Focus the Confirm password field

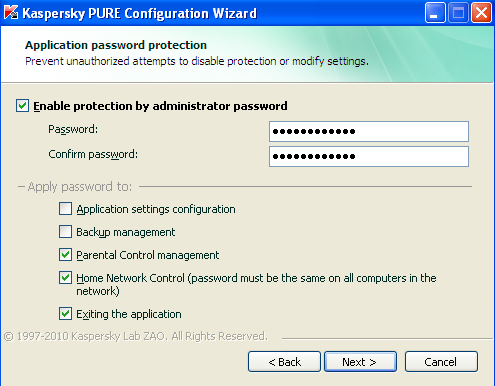(369, 156)
